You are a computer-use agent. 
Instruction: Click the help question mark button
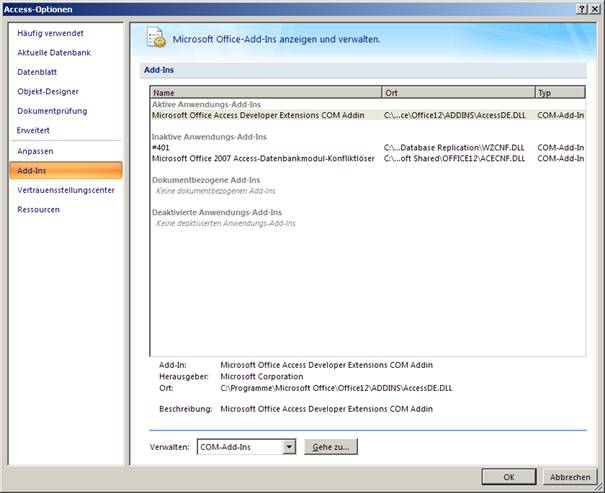(582, 9)
